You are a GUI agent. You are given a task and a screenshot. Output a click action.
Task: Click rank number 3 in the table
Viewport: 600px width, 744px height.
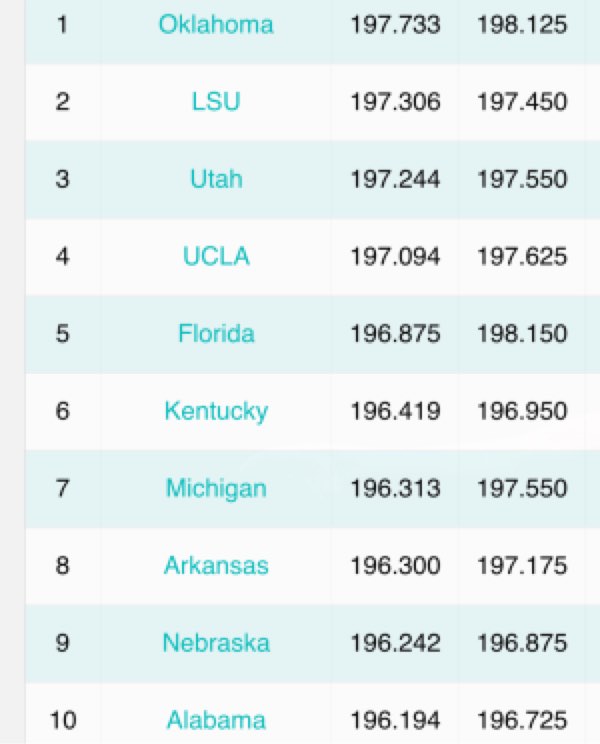point(63,179)
